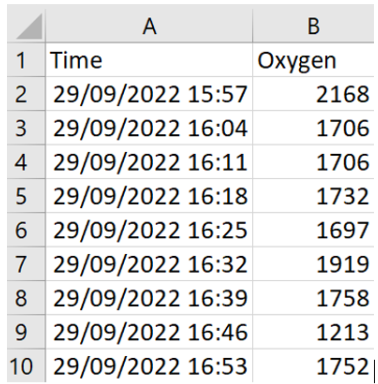This screenshot has width=378, height=384.
Task: Select cell '29/09/2022 15:57'
Action: pyautogui.click(x=149, y=94)
